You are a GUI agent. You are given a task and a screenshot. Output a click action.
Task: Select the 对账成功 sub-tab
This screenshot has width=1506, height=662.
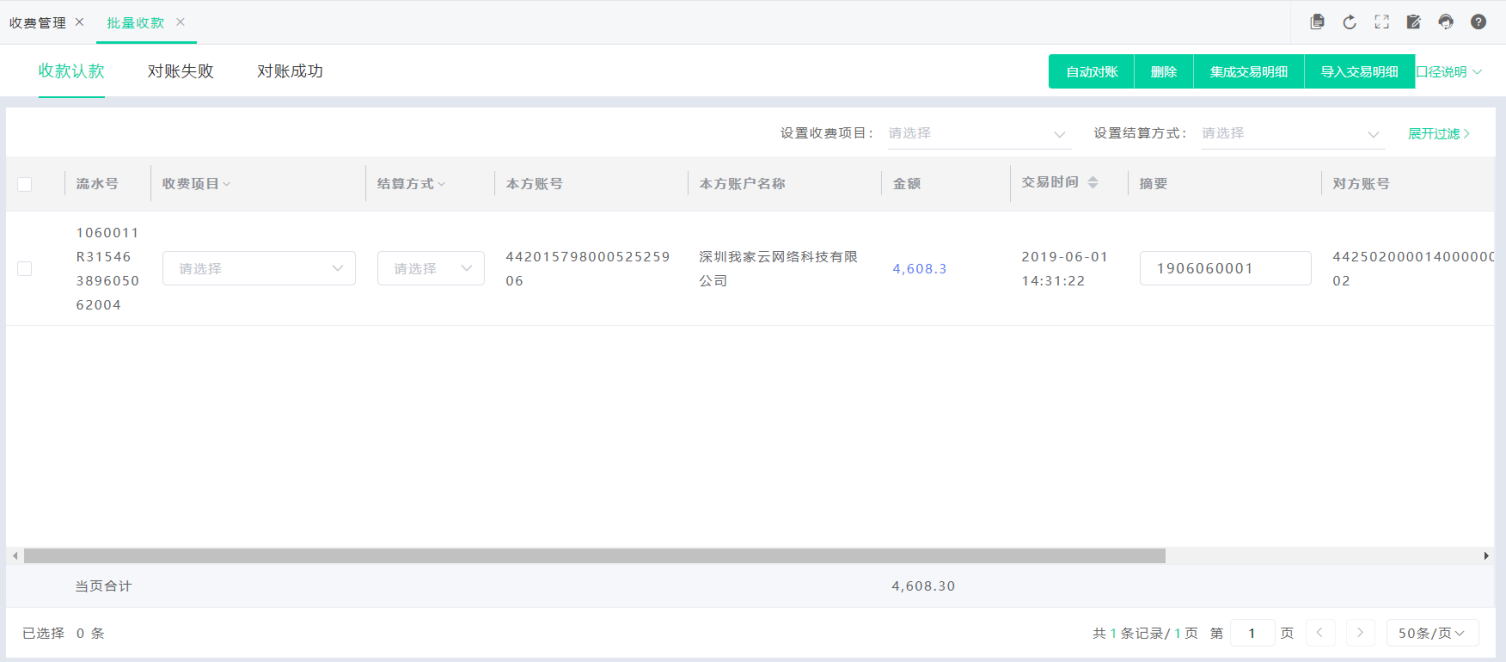[x=290, y=71]
